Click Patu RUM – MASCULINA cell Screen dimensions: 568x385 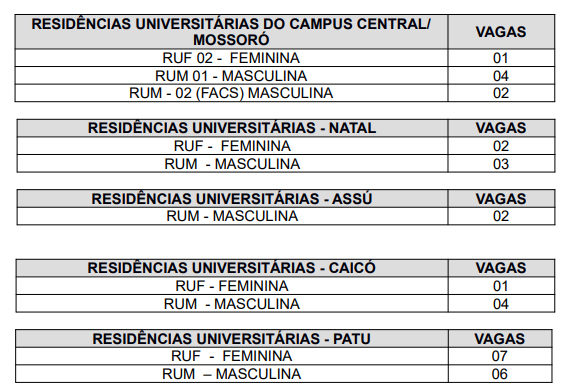click(x=232, y=374)
